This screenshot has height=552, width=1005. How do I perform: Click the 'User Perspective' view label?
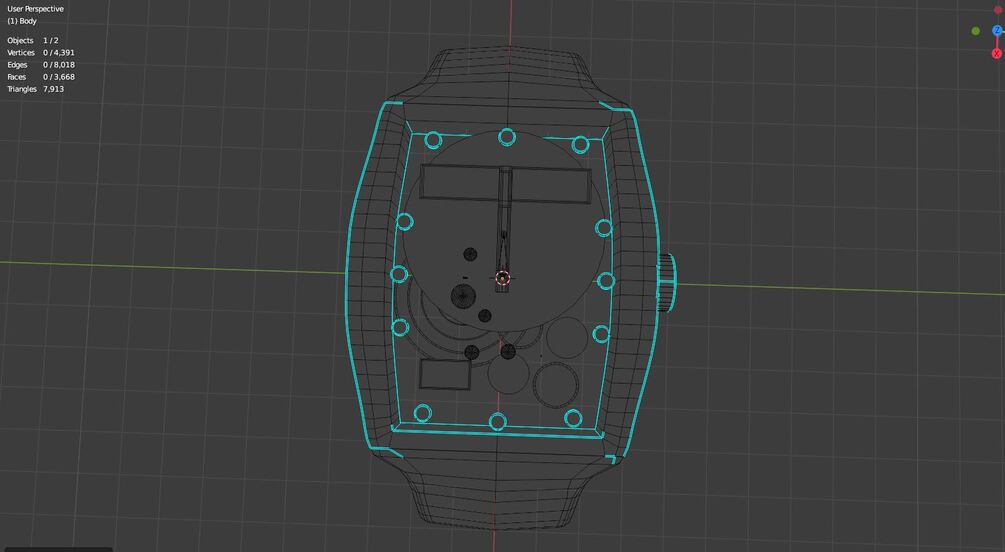pos(35,9)
